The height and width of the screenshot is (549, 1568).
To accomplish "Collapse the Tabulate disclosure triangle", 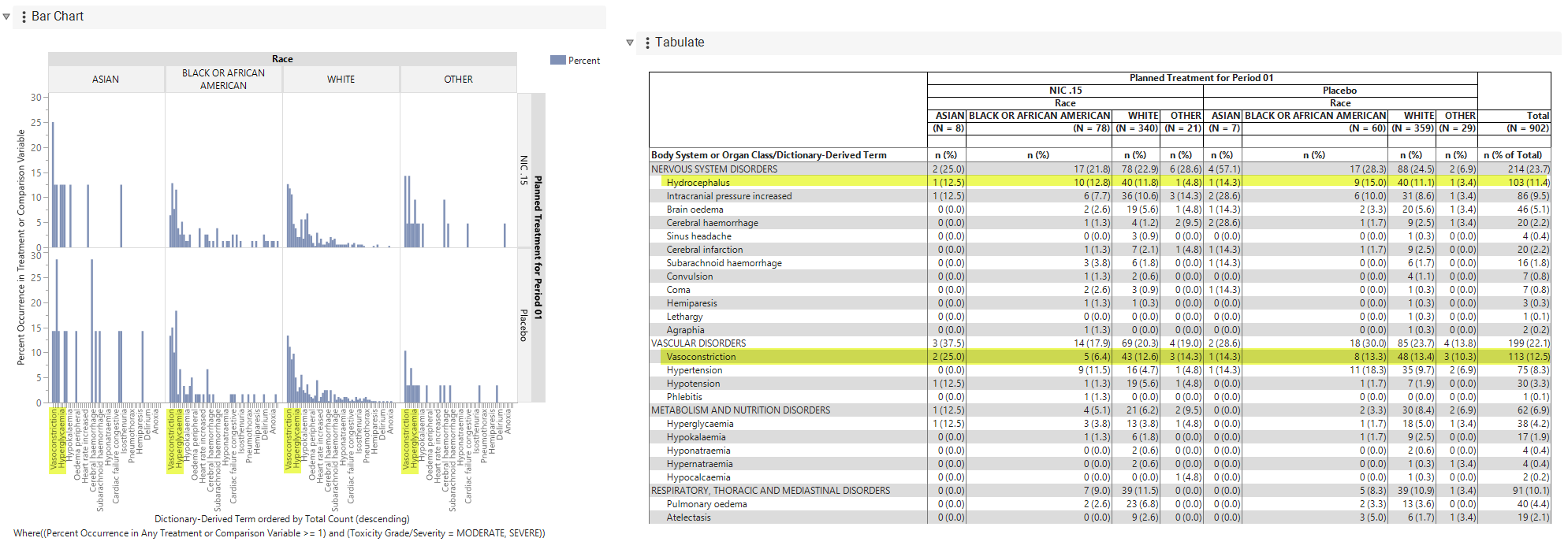I will coord(630,43).
